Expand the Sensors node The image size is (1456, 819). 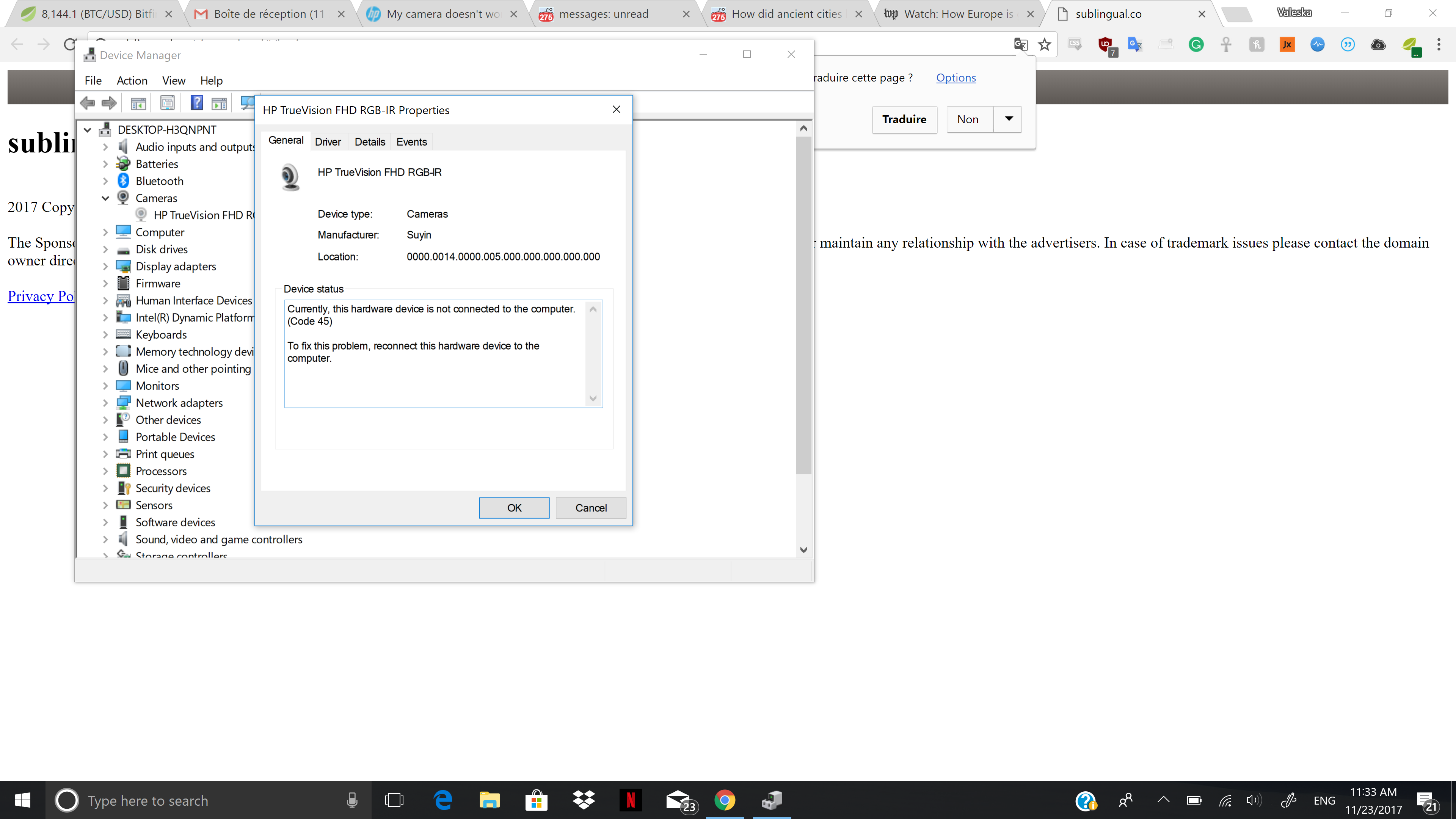pos(105,505)
